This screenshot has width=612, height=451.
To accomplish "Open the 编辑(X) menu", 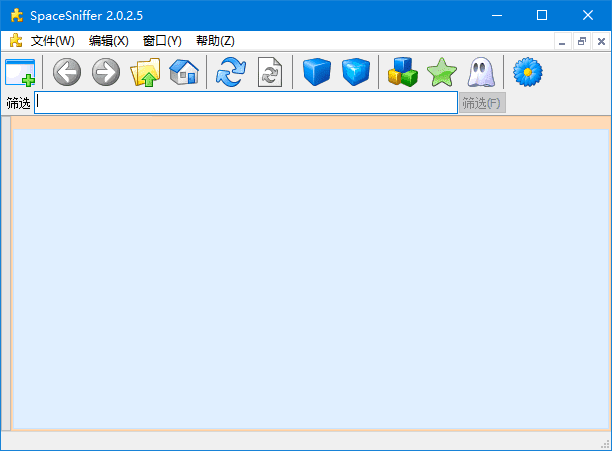I will 108,41.
